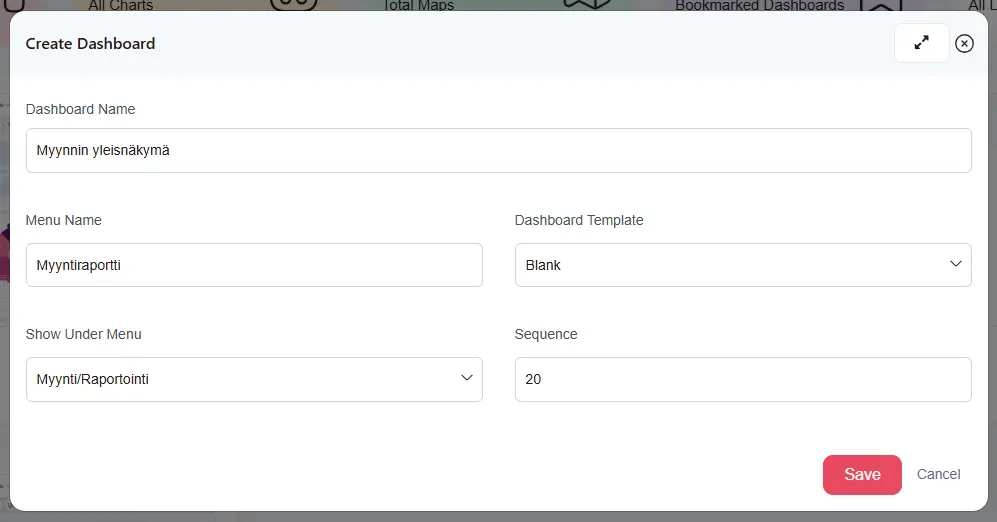Click the Dashboard Name label
Viewport: 997px width, 522px height.
click(80, 109)
